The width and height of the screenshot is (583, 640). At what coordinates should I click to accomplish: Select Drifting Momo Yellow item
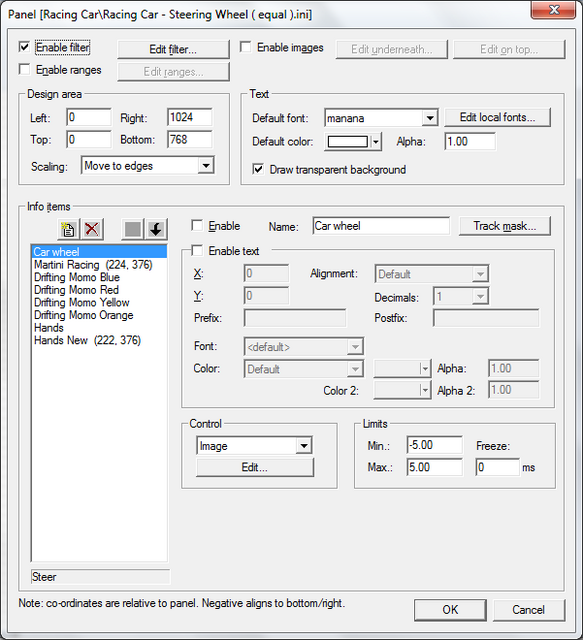click(99, 302)
